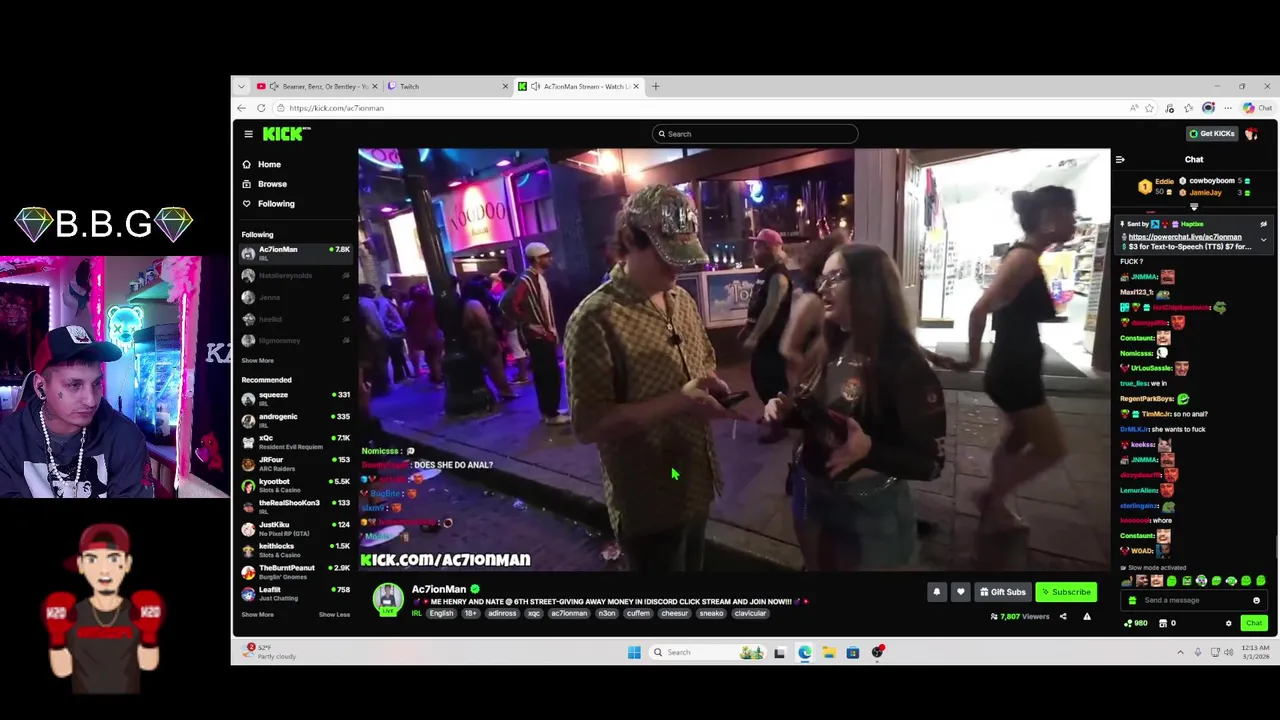Open Edge settings and more menu

click(x=1229, y=108)
